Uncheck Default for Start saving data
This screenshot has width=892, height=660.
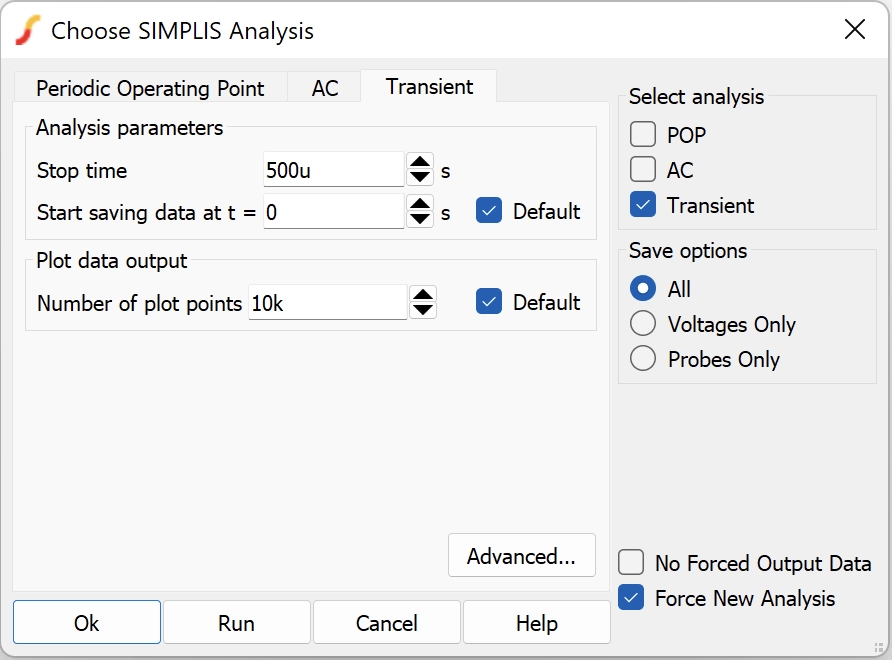(489, 211)
